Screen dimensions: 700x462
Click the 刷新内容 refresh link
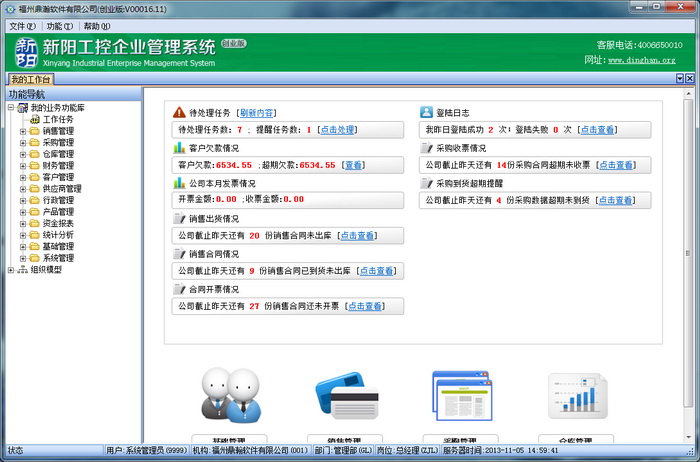tap(257, 113)
